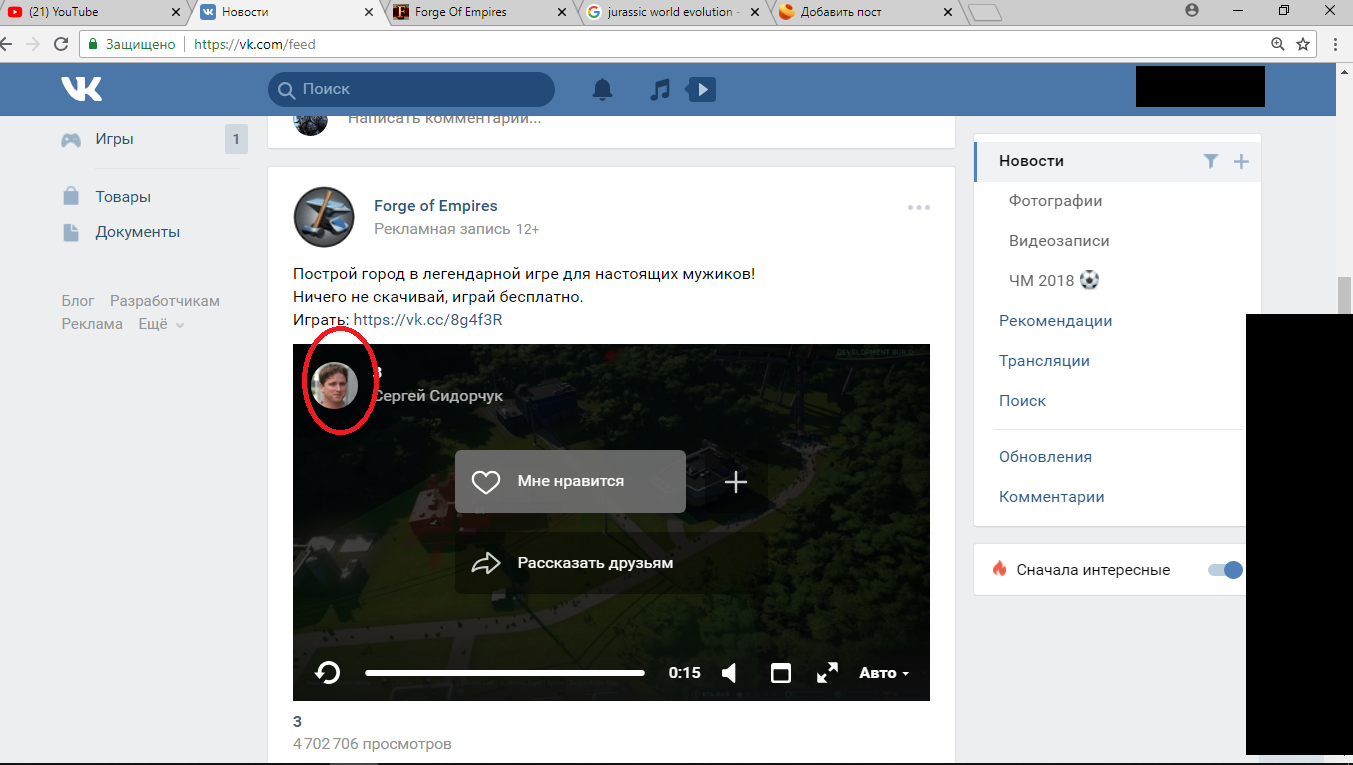Open the Реклама footer link
The image size is (1353, 765).
[92, 324]
